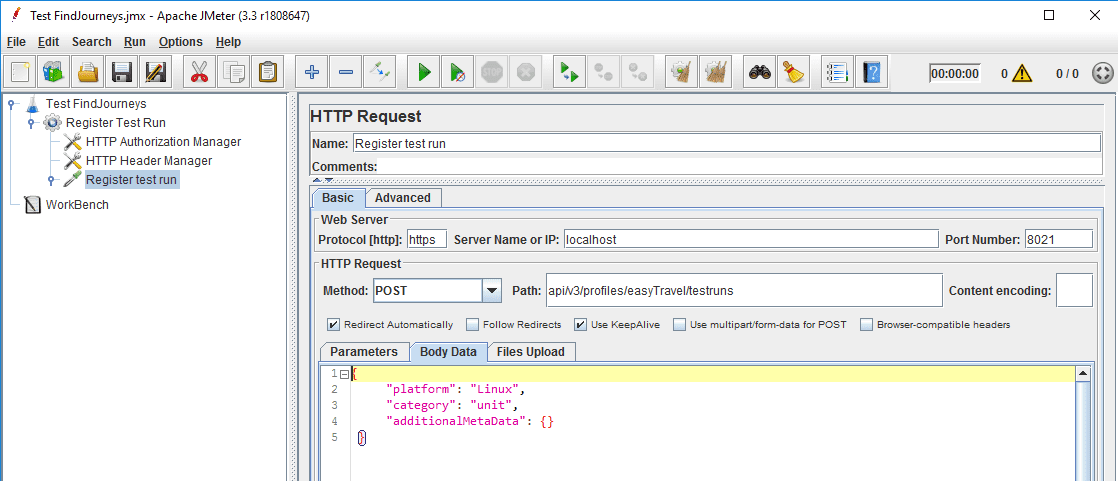Click the Paste clipboard icon
The width and height of the screenshot is (1118, 481).
click(267, 72)
